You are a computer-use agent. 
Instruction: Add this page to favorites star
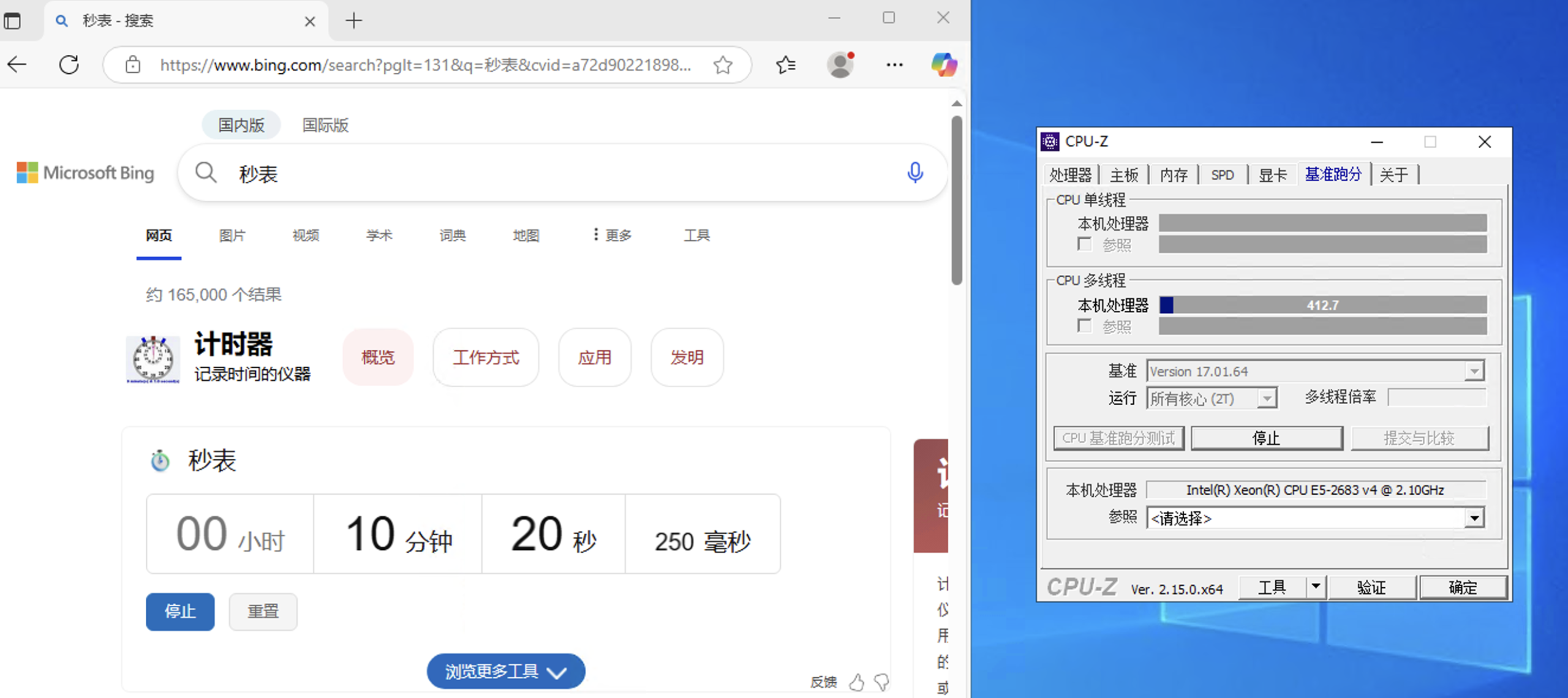pos(723,64)
